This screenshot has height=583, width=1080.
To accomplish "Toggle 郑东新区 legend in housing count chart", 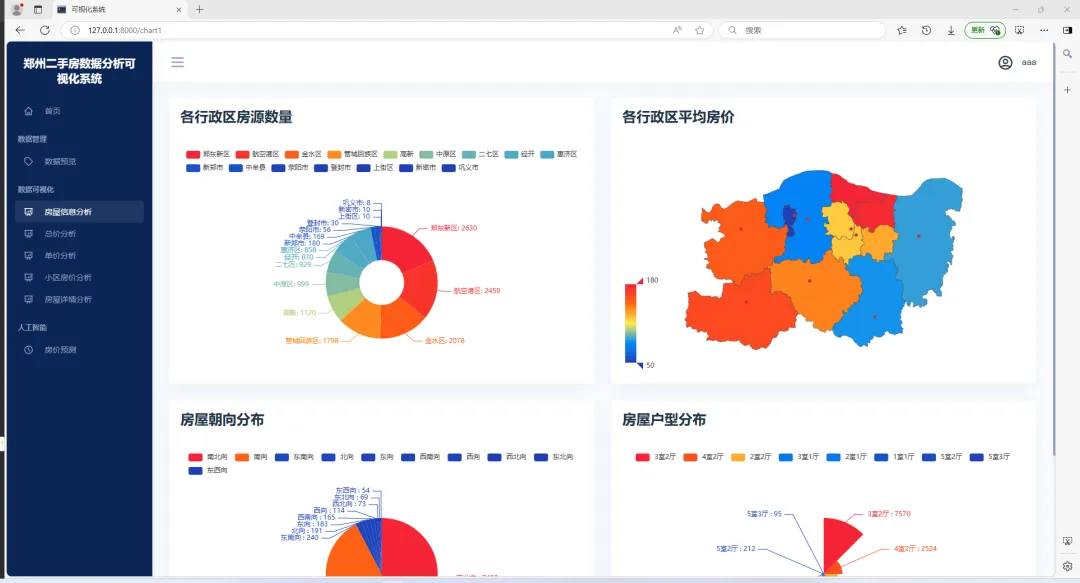I will click(x=208, y=154).
